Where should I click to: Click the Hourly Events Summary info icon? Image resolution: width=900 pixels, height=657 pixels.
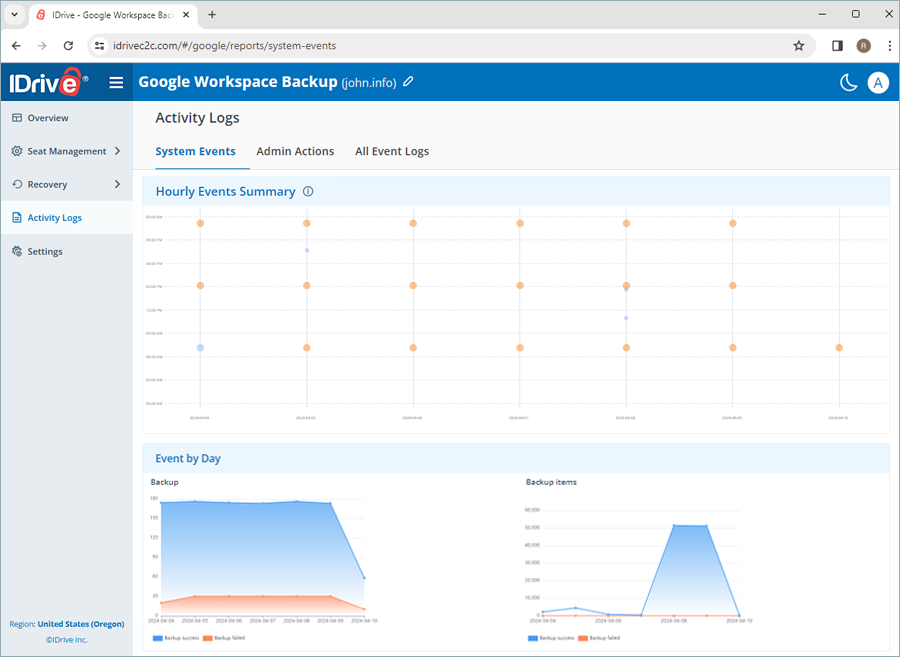(308, 192)
